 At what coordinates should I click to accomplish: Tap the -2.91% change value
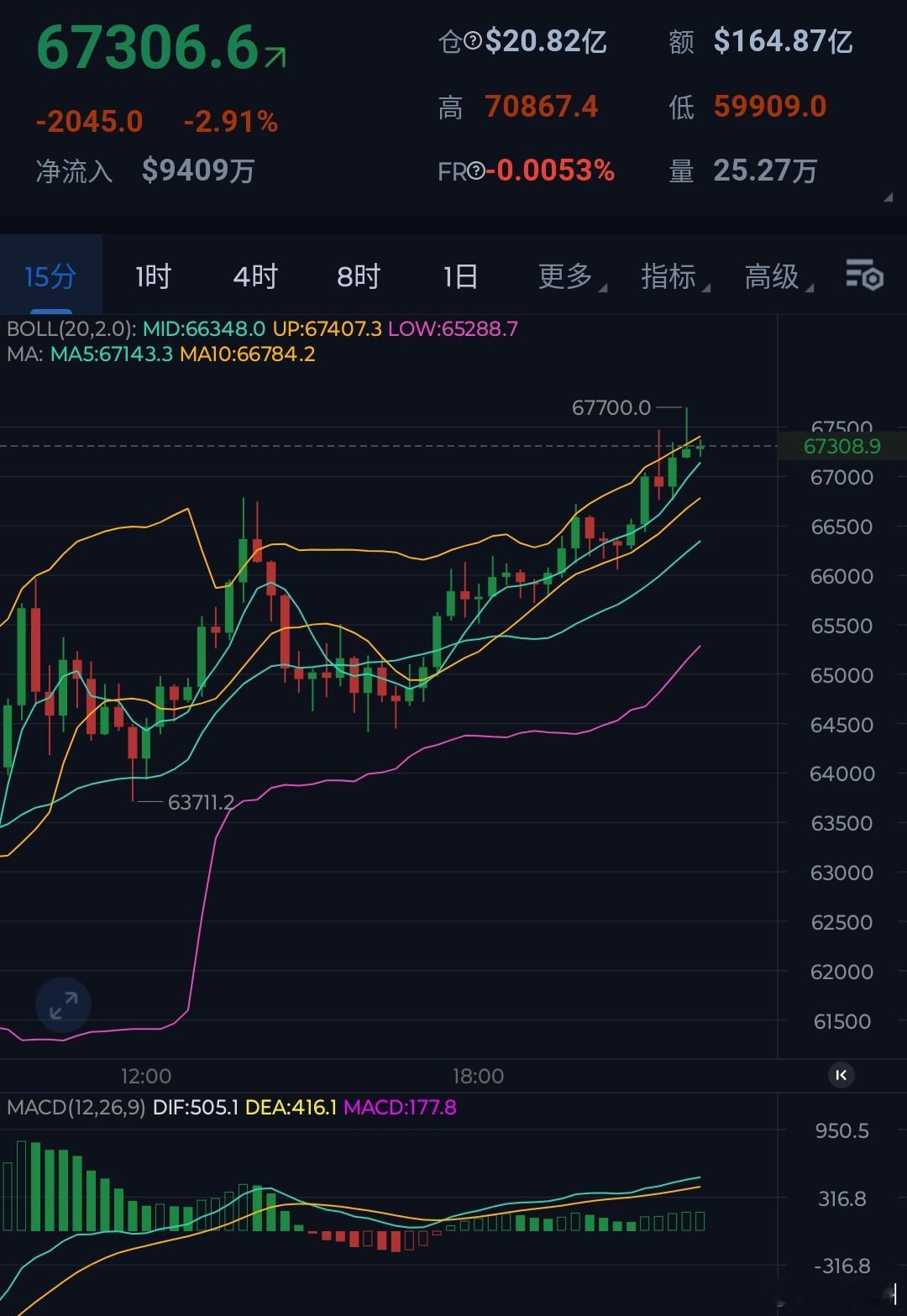pos(230,122)
